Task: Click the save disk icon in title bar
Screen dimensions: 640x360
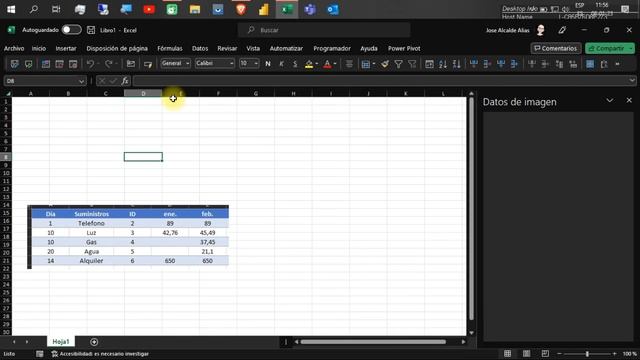Action: [91, 30]
